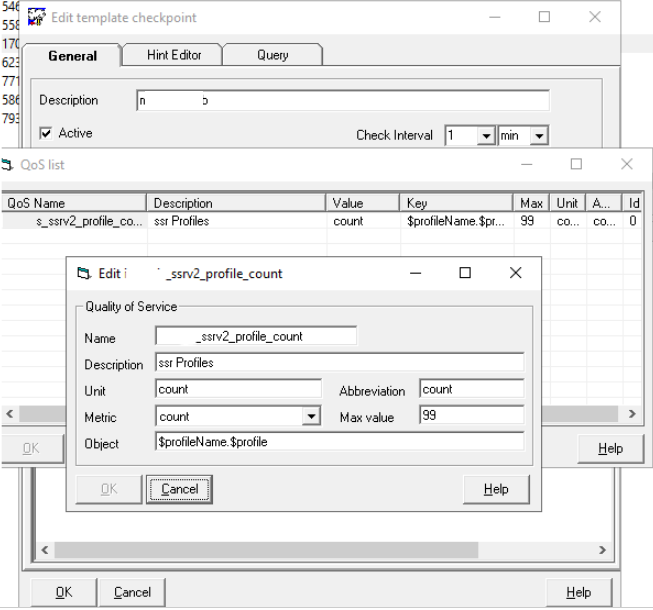Click the Object field with $profileName.$profile
Screen dimensions: 653x610
point(339,442)
